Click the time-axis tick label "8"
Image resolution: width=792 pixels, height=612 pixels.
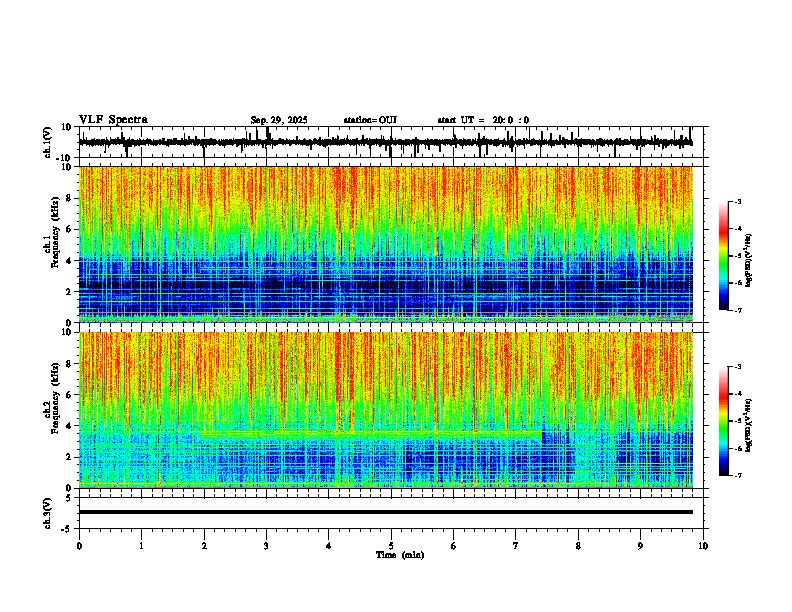[x=578, y=546]
